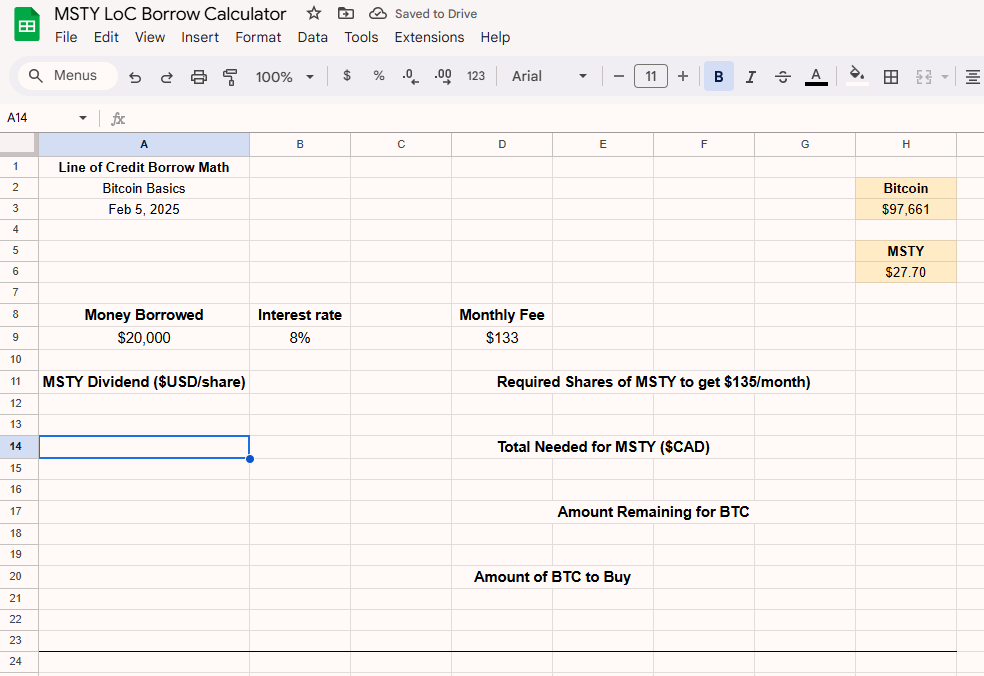The height and width of the screenshot is (676, 984).
Task: Select the $133 monthly fee cell
Action: point(502,338)
